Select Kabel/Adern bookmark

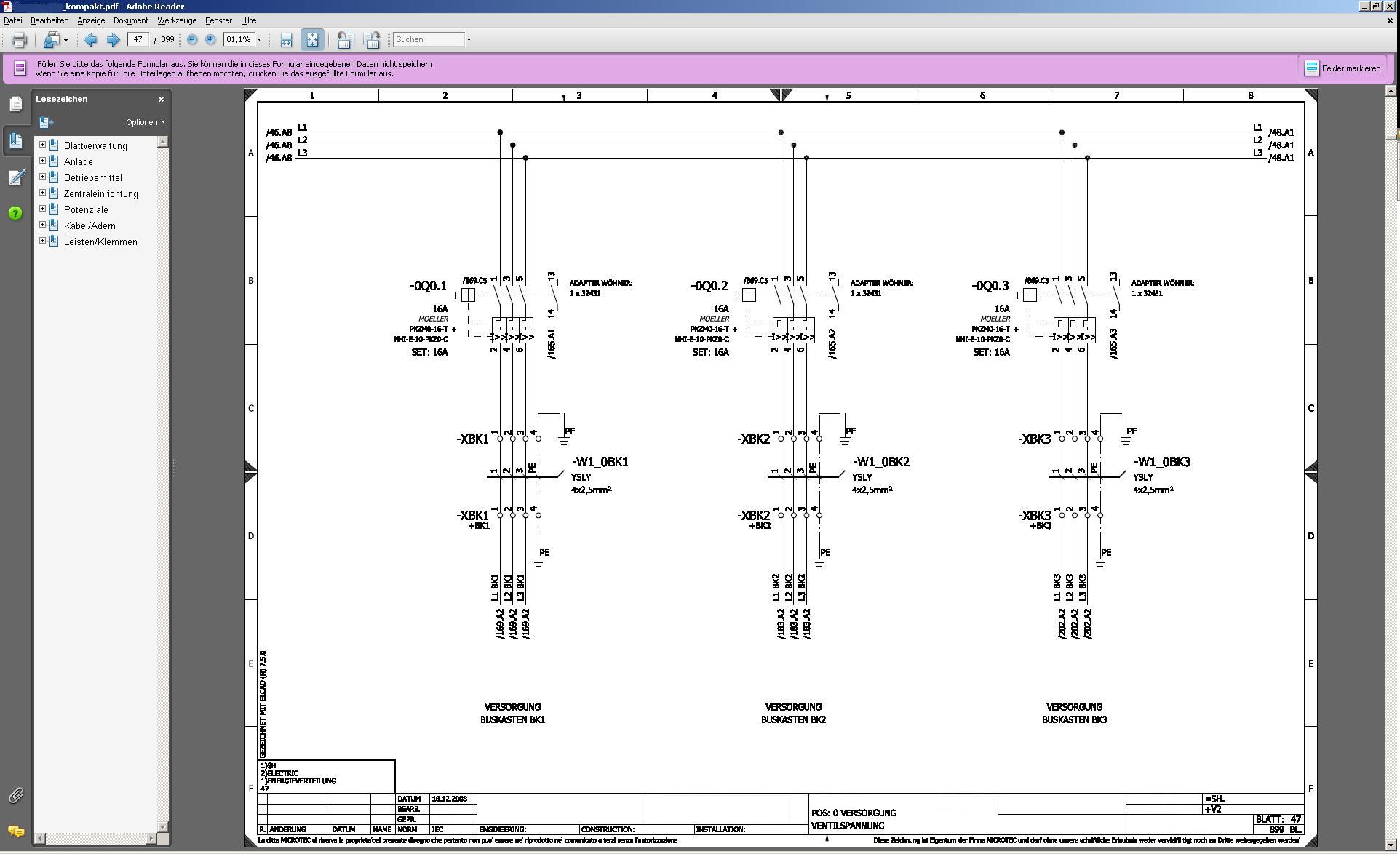[90, 226]
